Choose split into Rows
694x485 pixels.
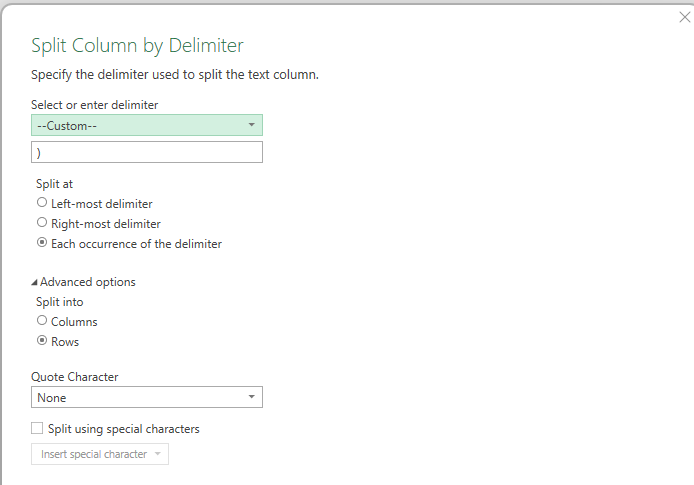click(42, 340)
